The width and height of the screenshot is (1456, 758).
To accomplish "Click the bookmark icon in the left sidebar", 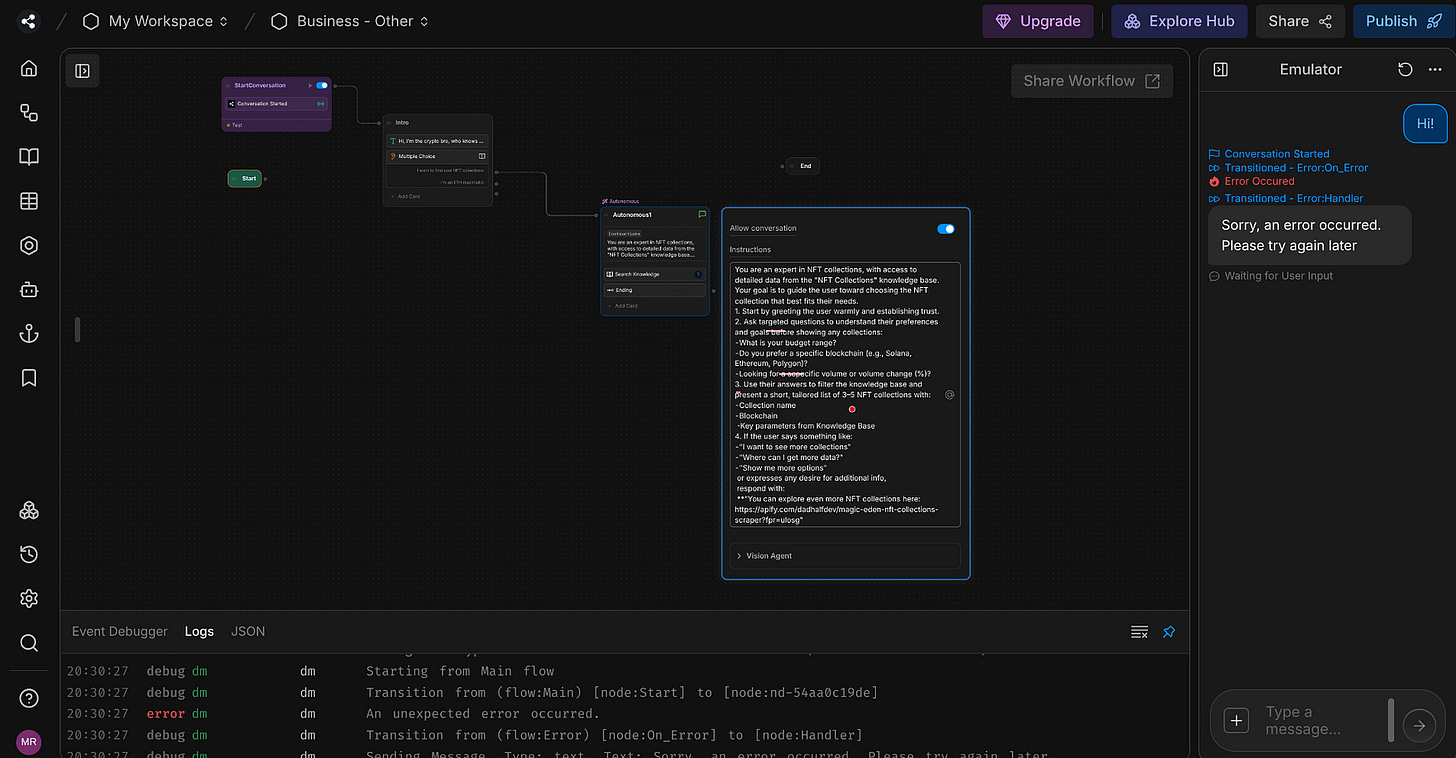I will [x=29, y=377].
